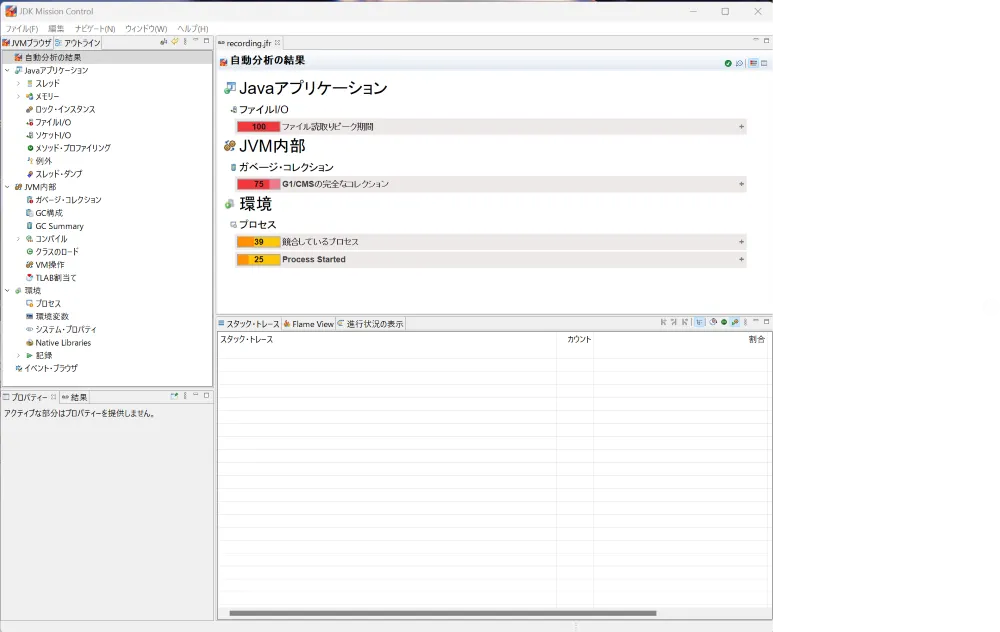Click red score bar 75
This screenshot has width=1000, height=632.
(258, 184)
